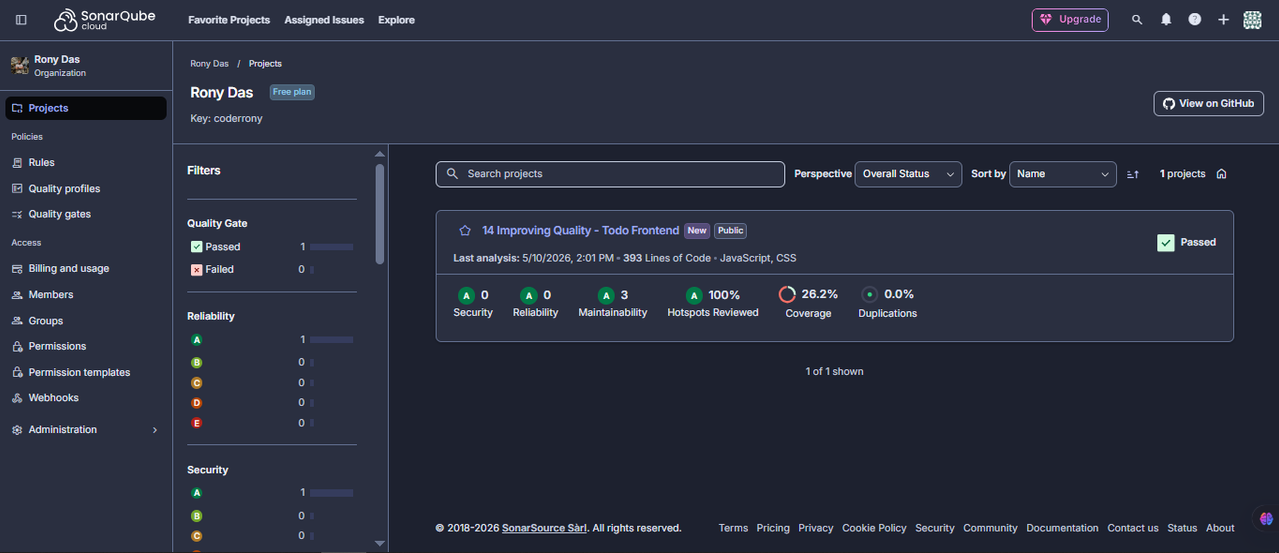Open the Documentation footer link

click(x=1062, y=528)
